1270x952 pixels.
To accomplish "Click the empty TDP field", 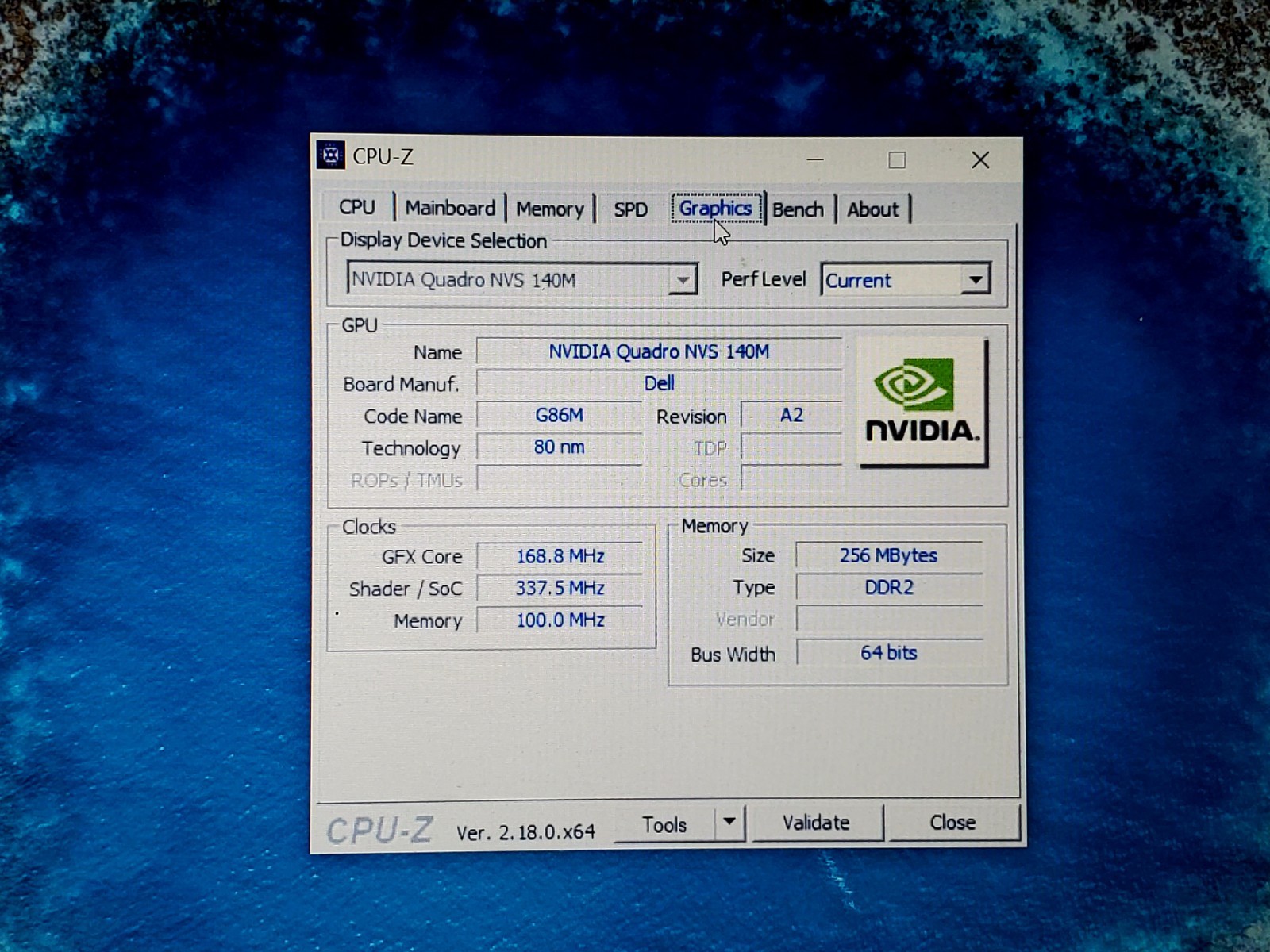I will point(791,447).
